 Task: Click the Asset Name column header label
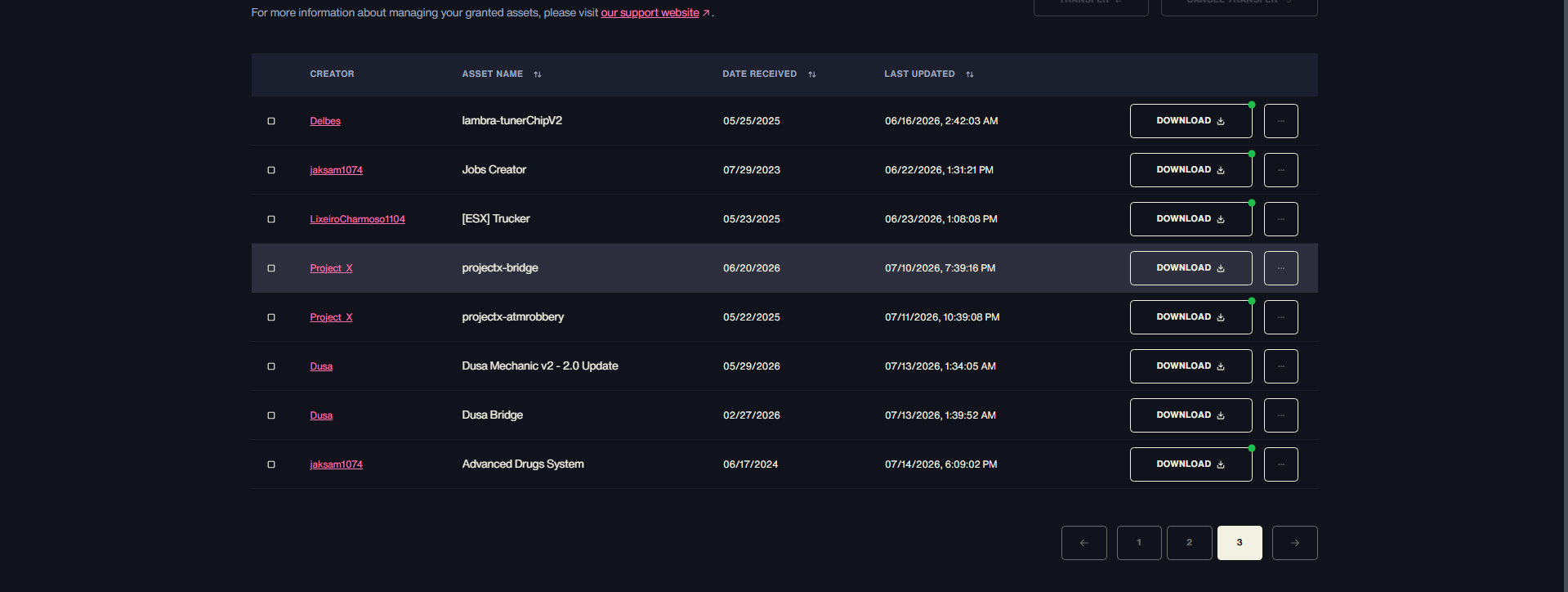[492, 74]
